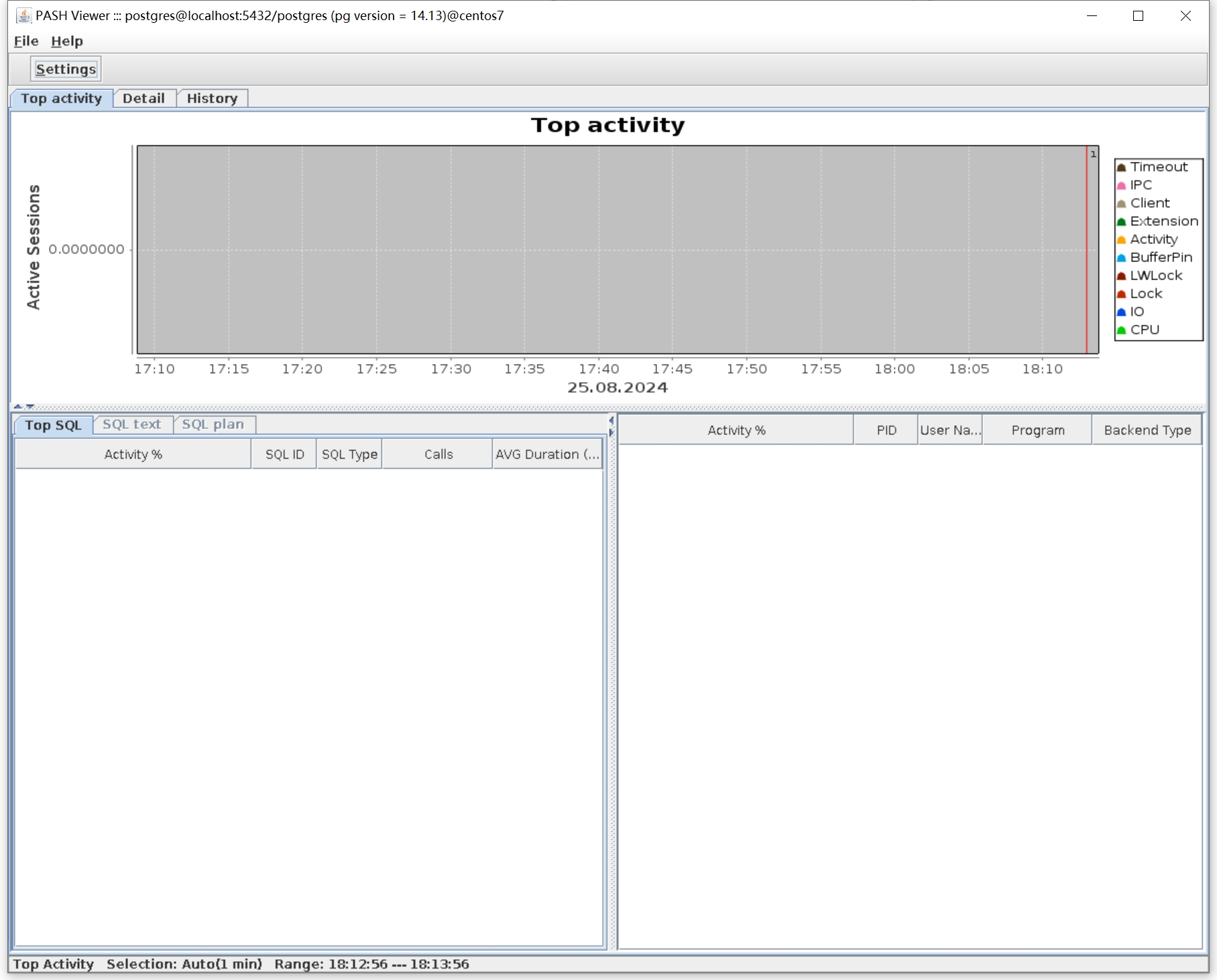Click the 25.08.2024 date label
The image size is (1217, 980).
tap(618, 387)
